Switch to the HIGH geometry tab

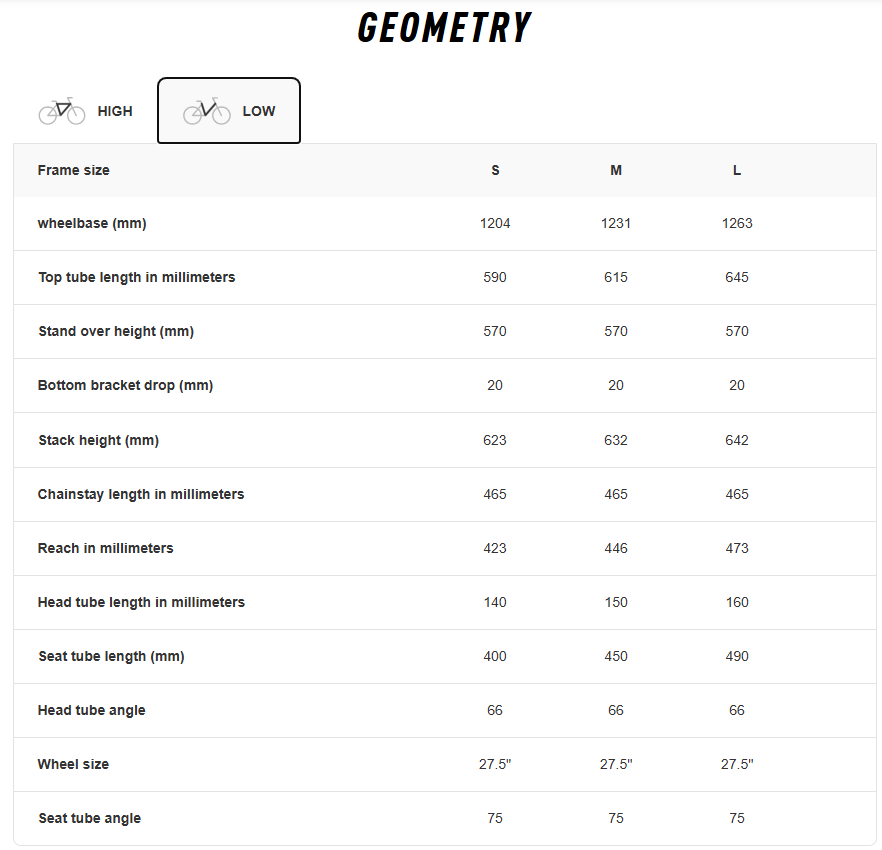coord(86,111)
